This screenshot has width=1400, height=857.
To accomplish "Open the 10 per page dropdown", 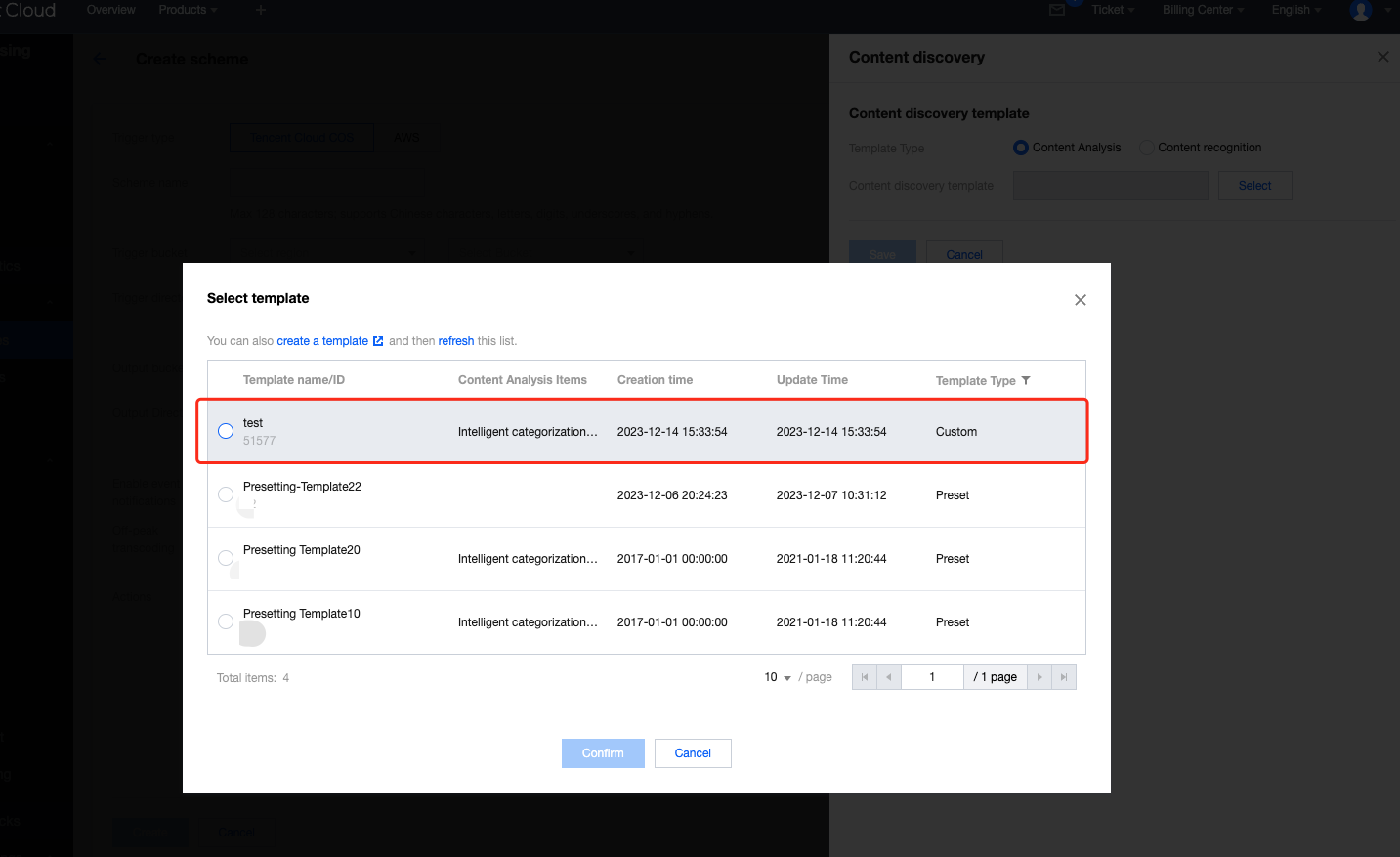I will (778, 677).
